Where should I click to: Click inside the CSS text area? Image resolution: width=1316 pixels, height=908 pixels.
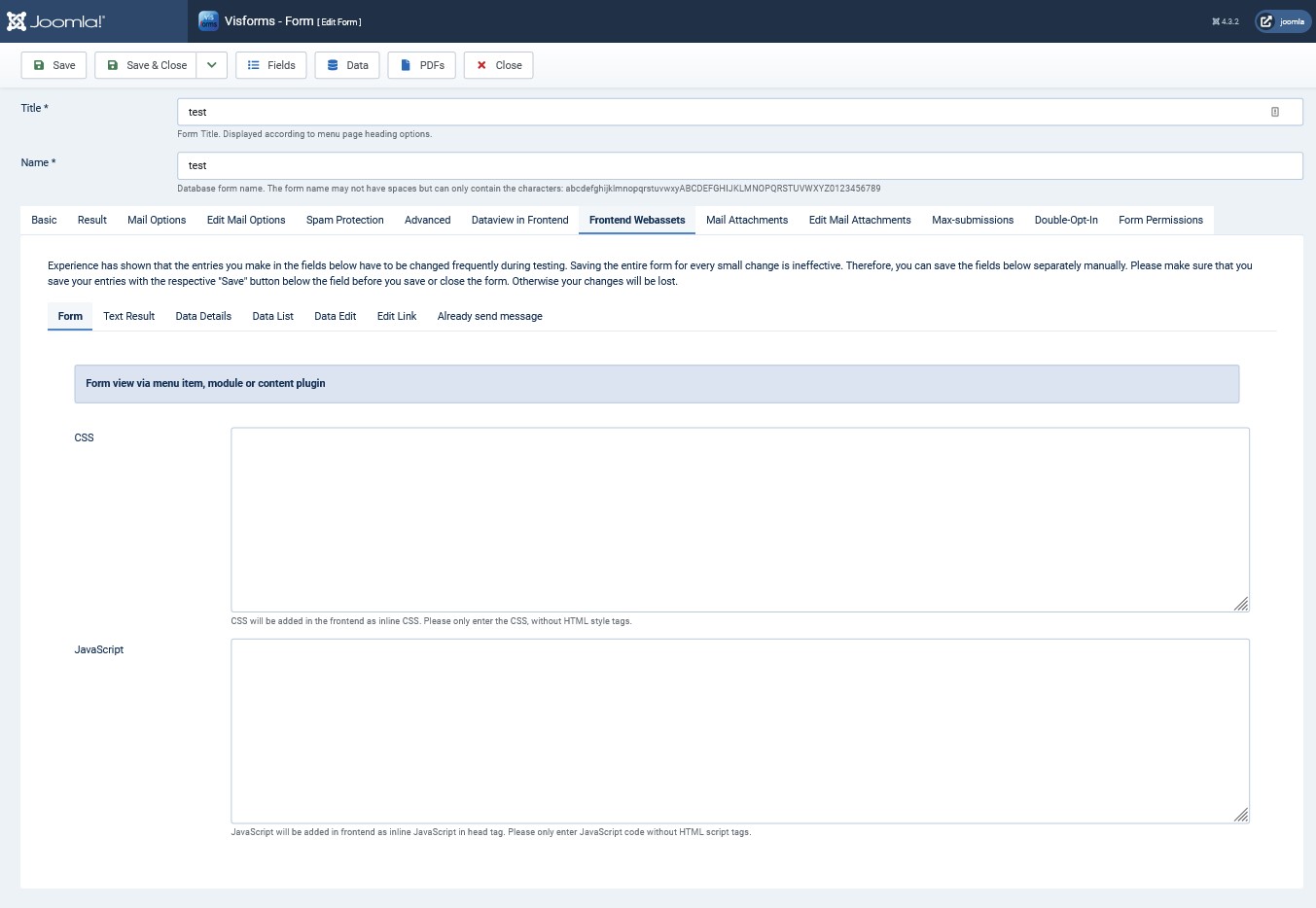pyautogui.click(x=739, y=519)
